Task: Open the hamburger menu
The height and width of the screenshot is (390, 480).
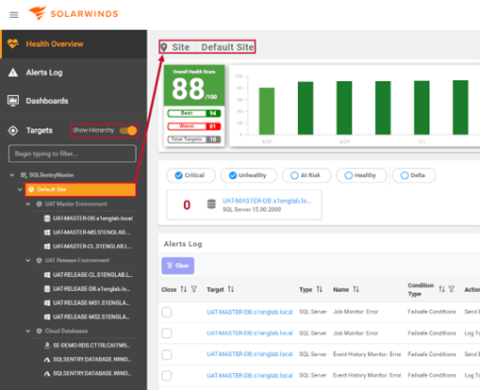Action: click(x=14, y=15)
